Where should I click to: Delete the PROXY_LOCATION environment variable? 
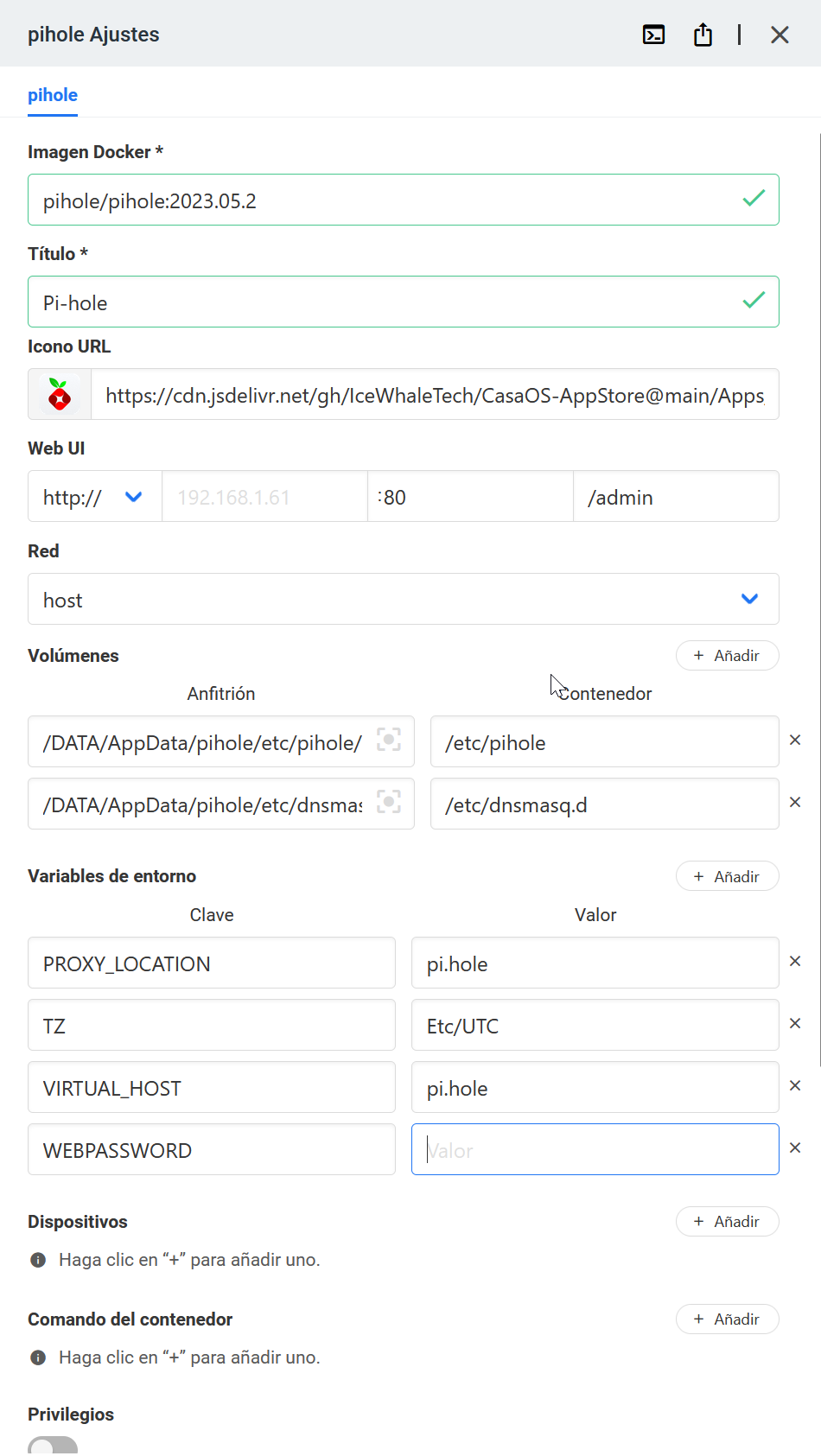click(795, 962)
